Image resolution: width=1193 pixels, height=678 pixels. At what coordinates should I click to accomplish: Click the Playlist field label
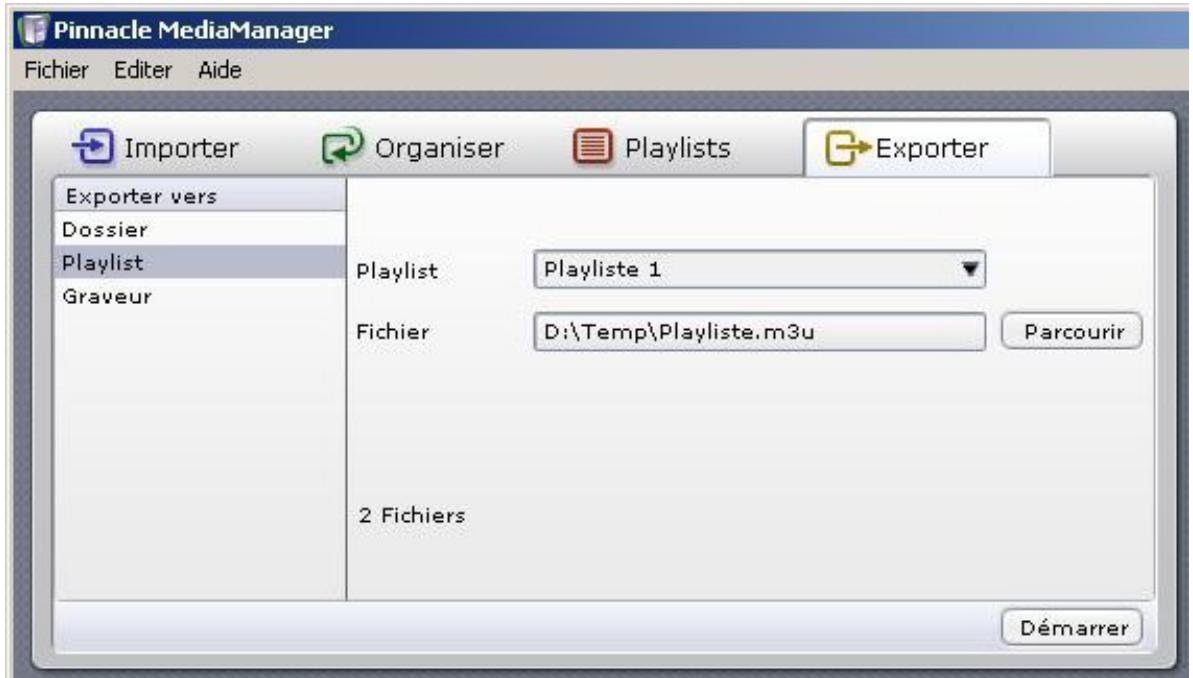click(x=396, y=271)
